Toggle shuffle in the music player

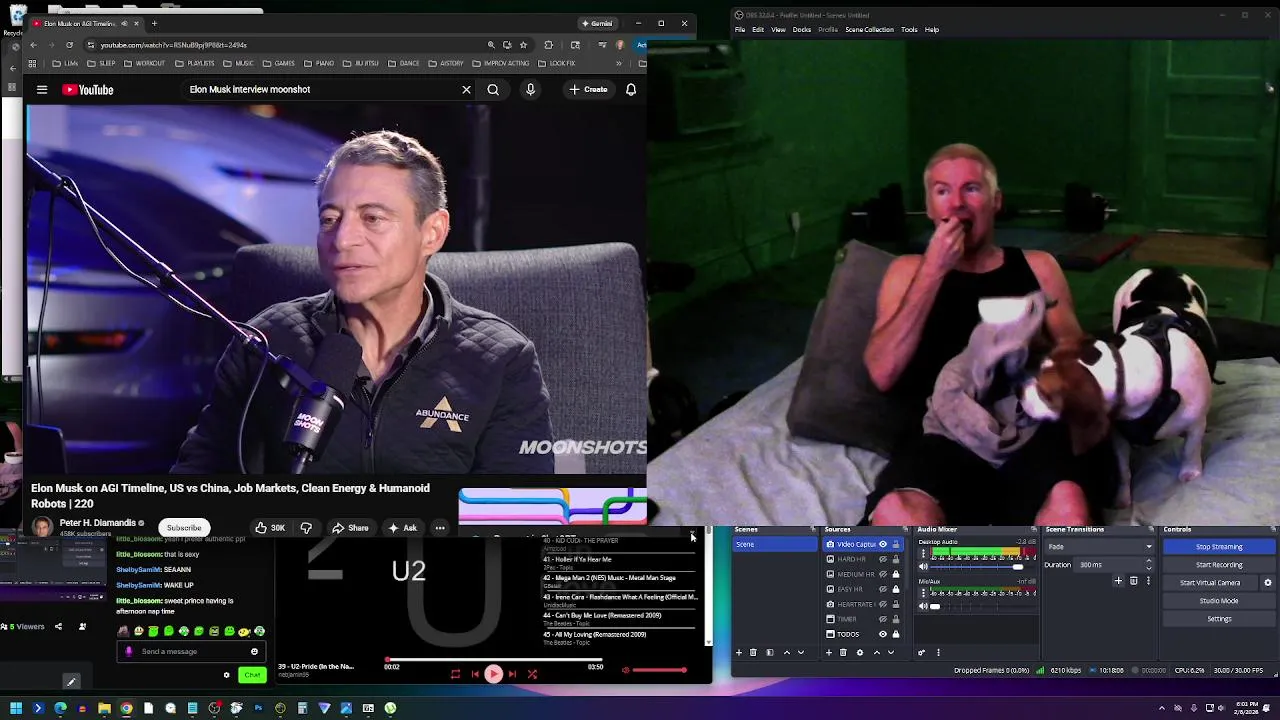(532, 674)
